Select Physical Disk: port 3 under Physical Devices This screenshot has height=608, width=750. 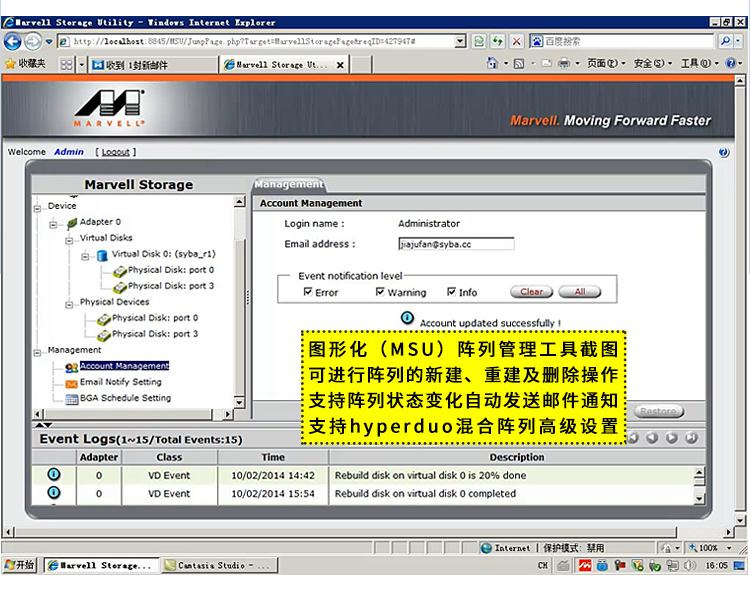pos(154,334)
